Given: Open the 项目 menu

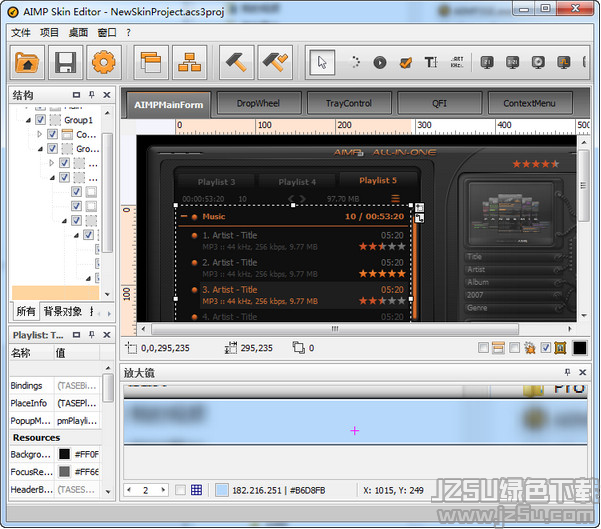Looking at the screenshot, I should pyautogui.click(x=49, y=33).
